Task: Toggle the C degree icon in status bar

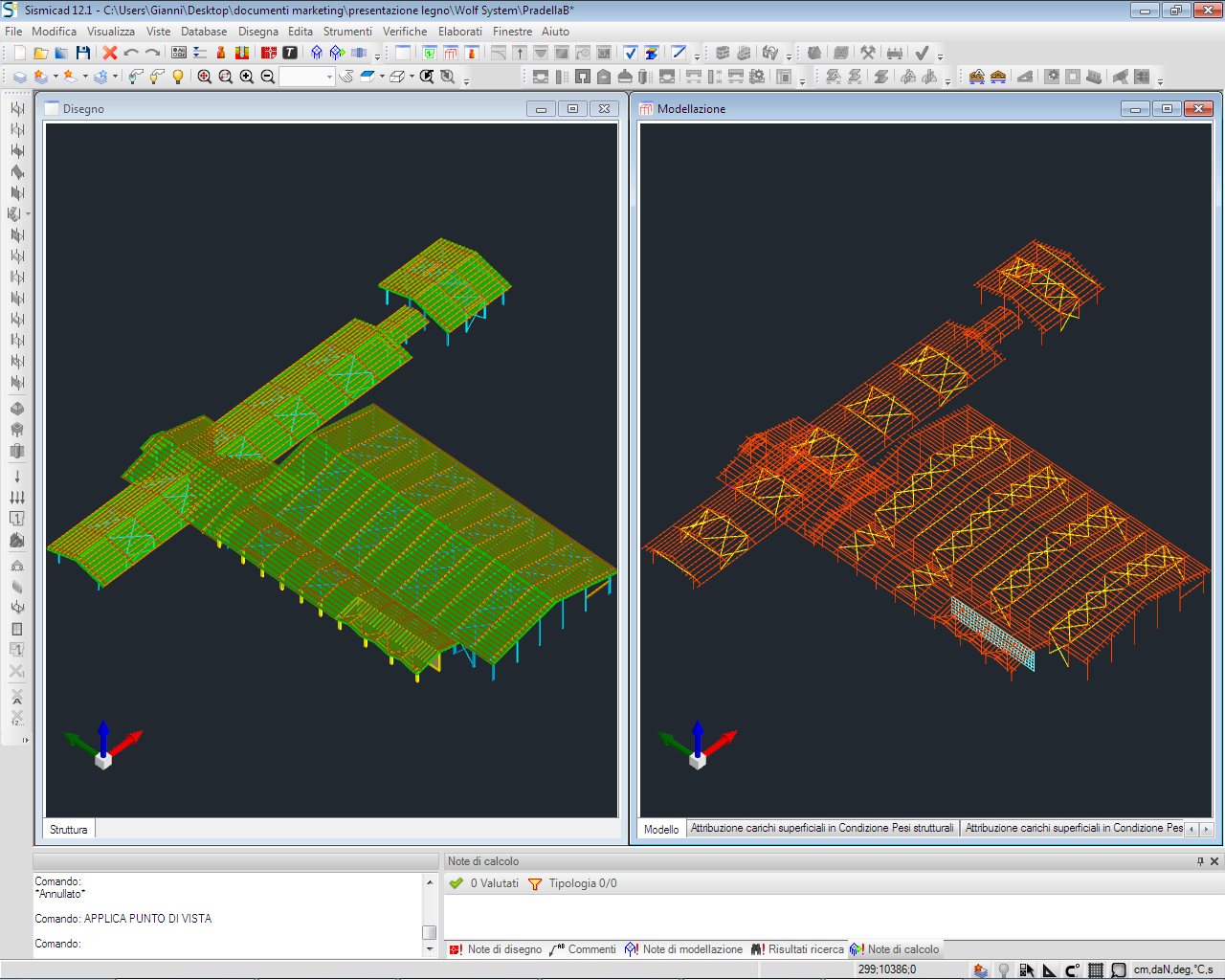Action: 1073,969
